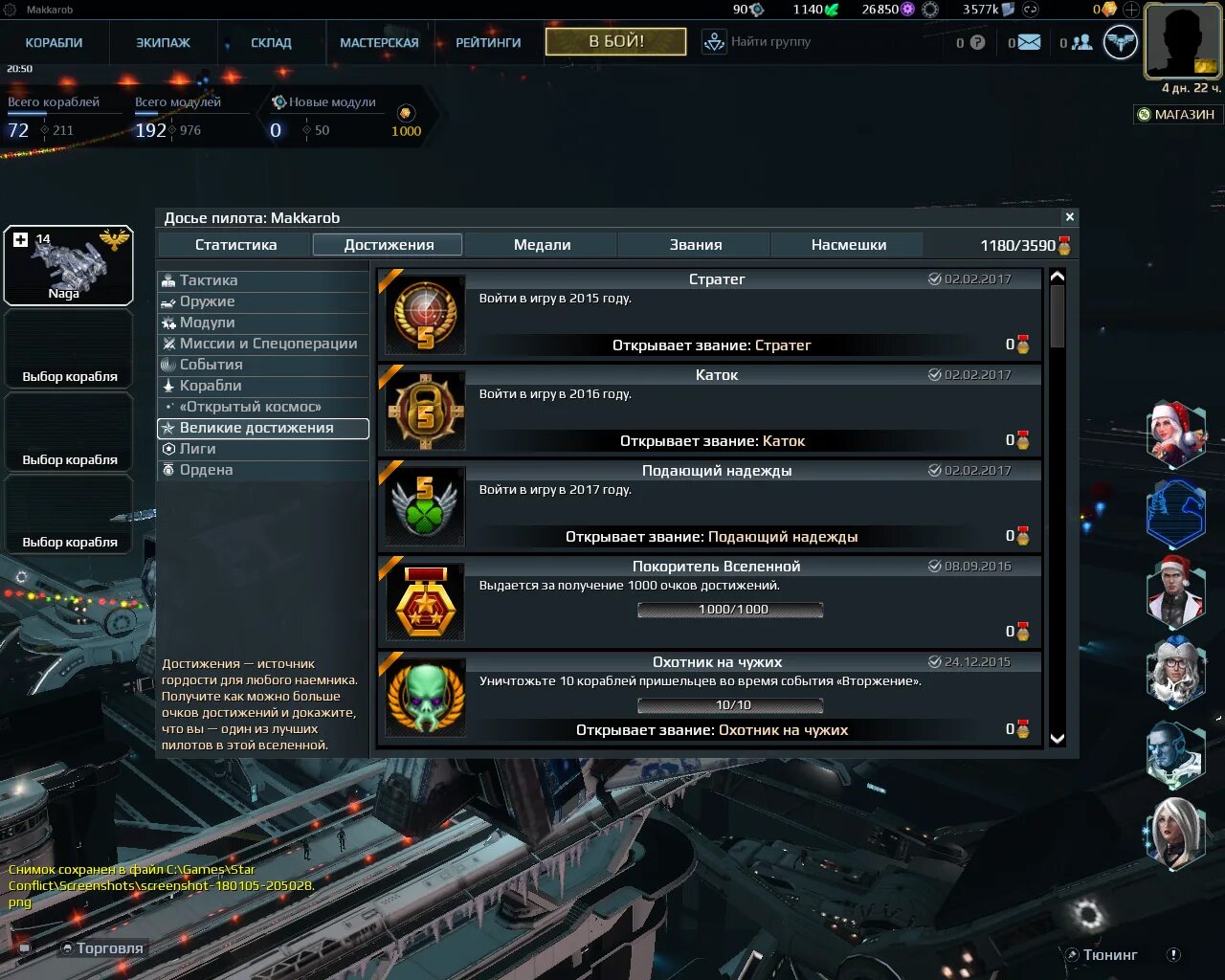Image resolution: width=1225 pixels, height=980 pixels.
Task: Select the Охотник на чужих alien icon
Action: click(x=426, y=698)
